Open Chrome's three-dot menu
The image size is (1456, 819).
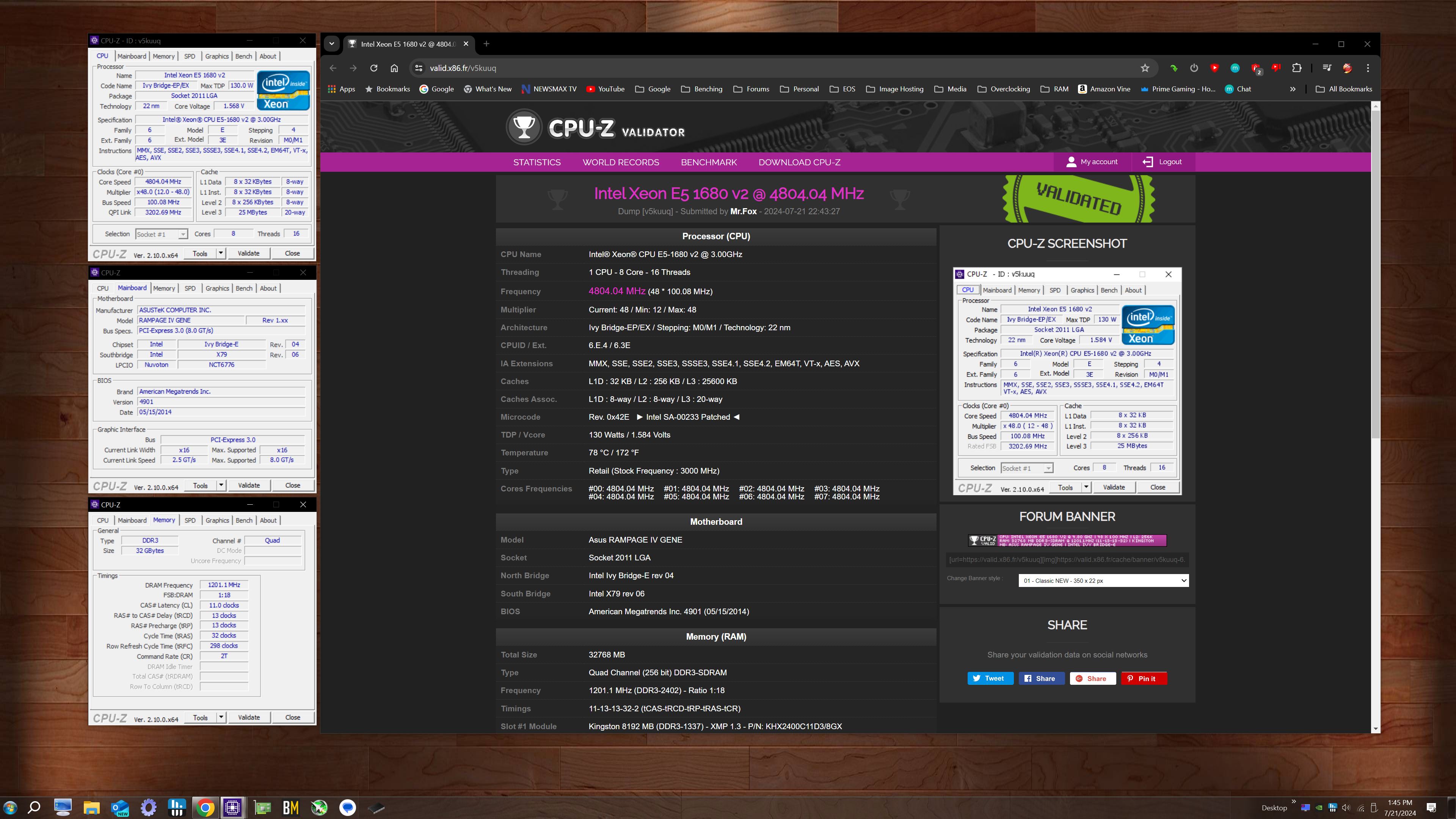[1368, 68]
